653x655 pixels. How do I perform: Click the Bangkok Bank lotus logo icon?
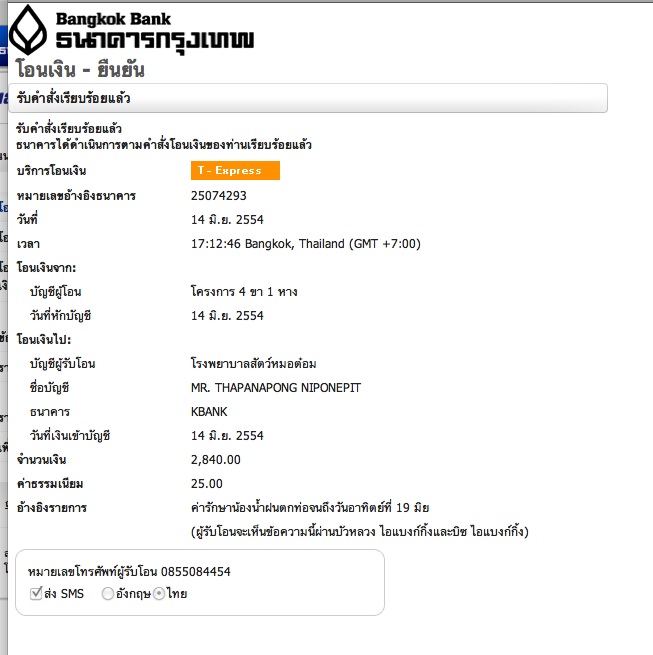(x=28, y=30)
